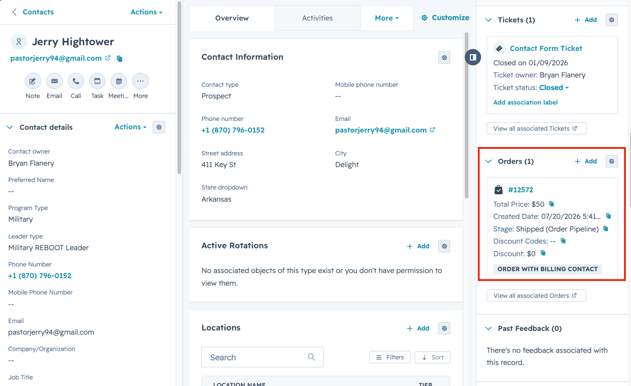Collapse the right sidebar panel toggle

(473, 57)
